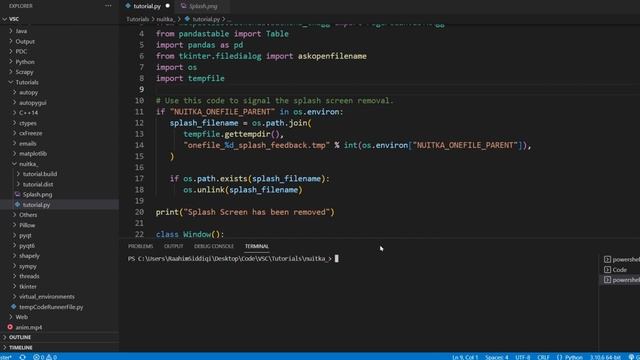The width and height of the screenshot is (640, 360).
Task: Open the tkinter folder
Action: tap(28, 286)
